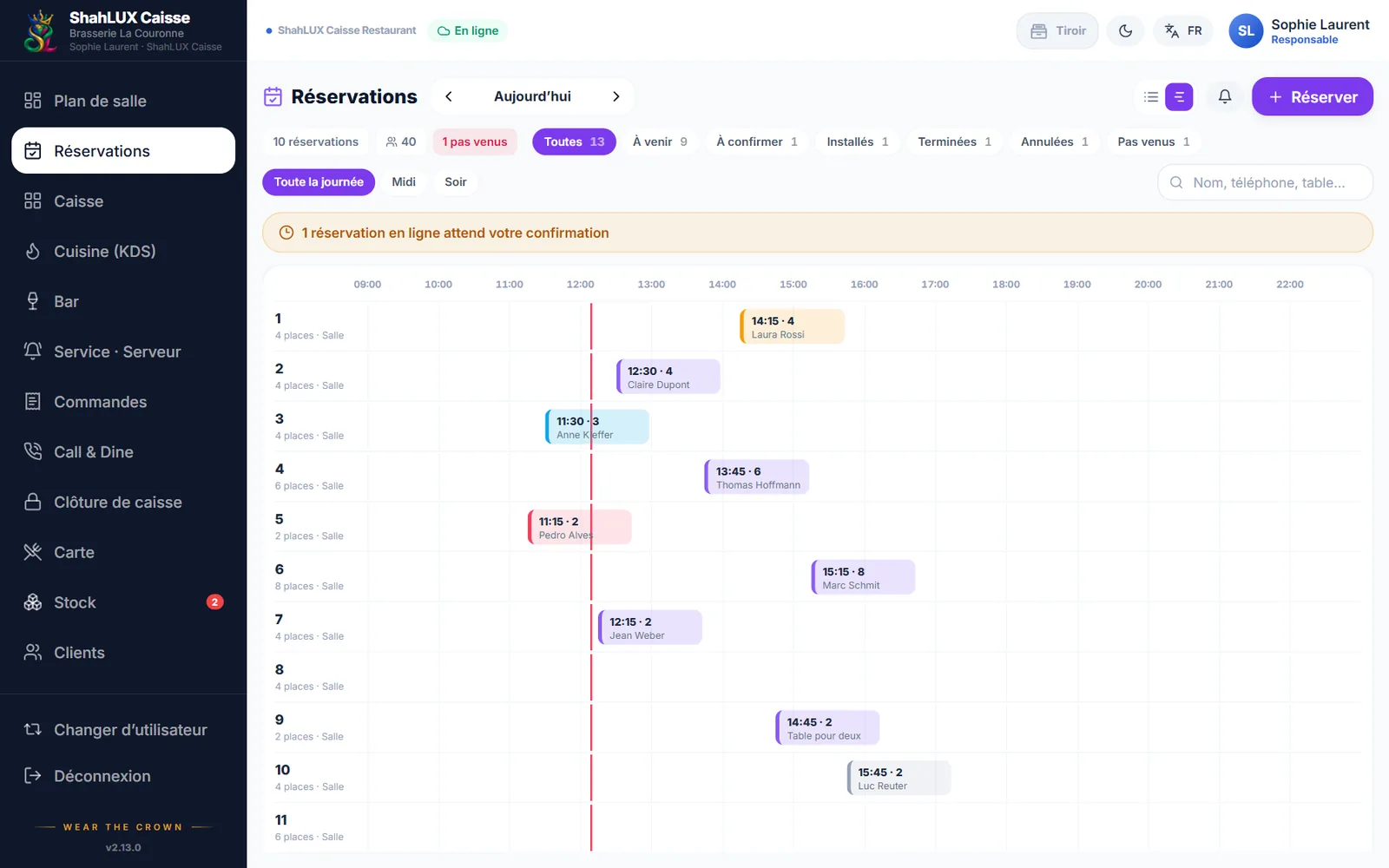
Task: Toggle dark mode with the moon icon
Action: tap(1126, 31)
